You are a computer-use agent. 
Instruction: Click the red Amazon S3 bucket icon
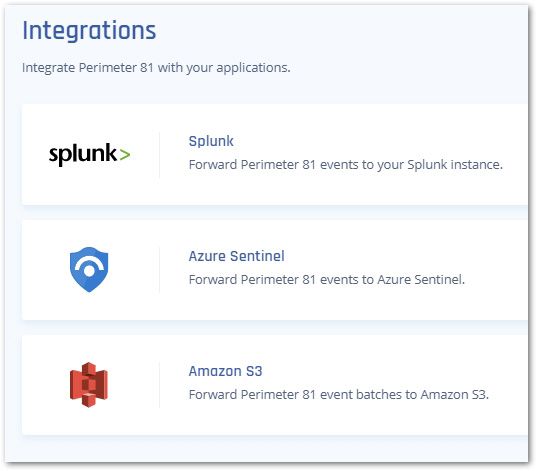point(89,385)
